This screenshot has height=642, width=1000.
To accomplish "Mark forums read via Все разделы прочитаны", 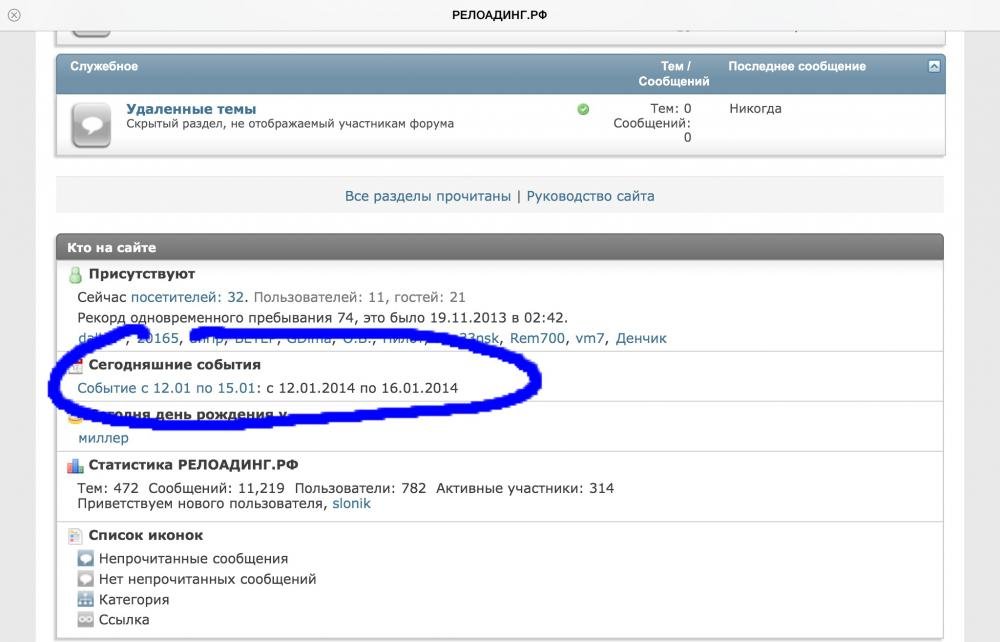I will [428, 196].
